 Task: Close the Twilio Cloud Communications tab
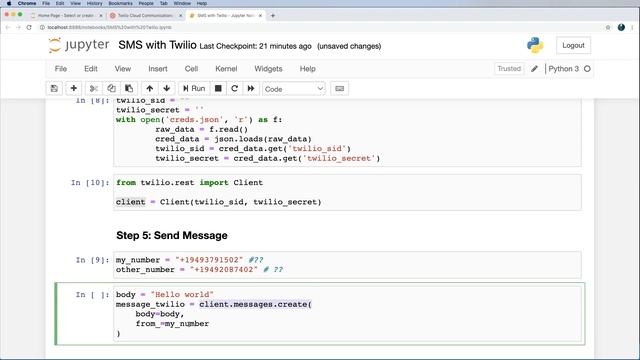point(180,16)
